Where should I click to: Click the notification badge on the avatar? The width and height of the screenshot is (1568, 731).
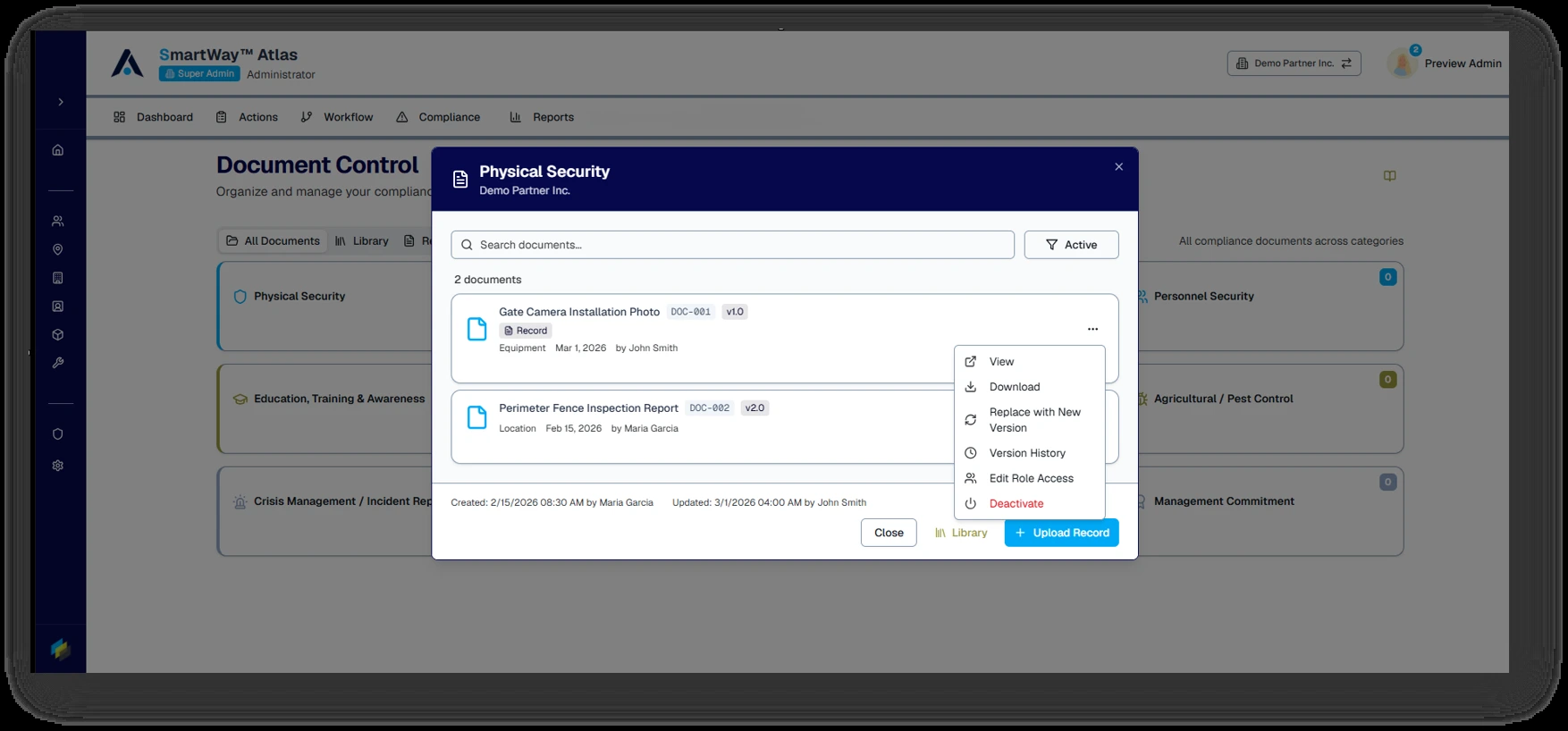1415,50
